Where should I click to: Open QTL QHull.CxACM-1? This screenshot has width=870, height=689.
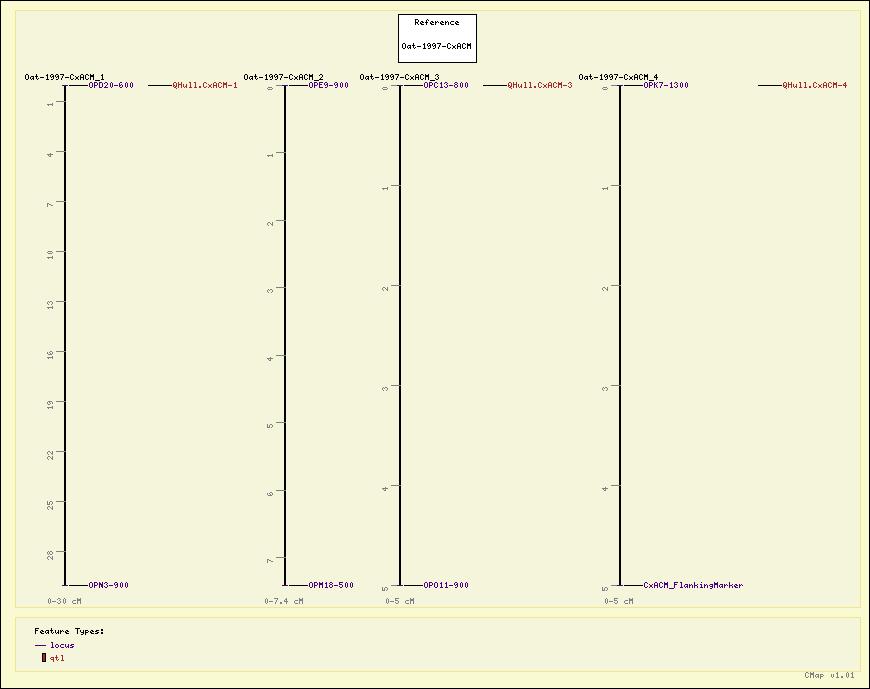[205, 86]
